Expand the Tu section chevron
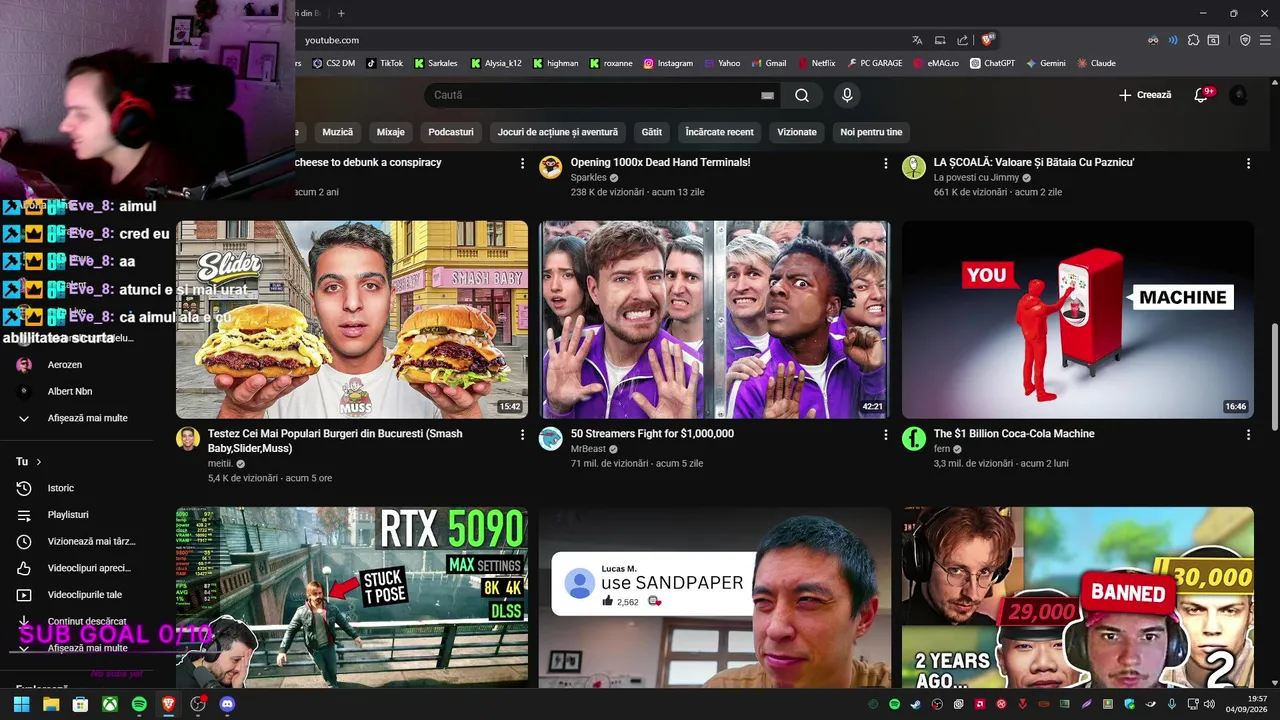The width and height of the screenshot is (1280, 720). 39,462
